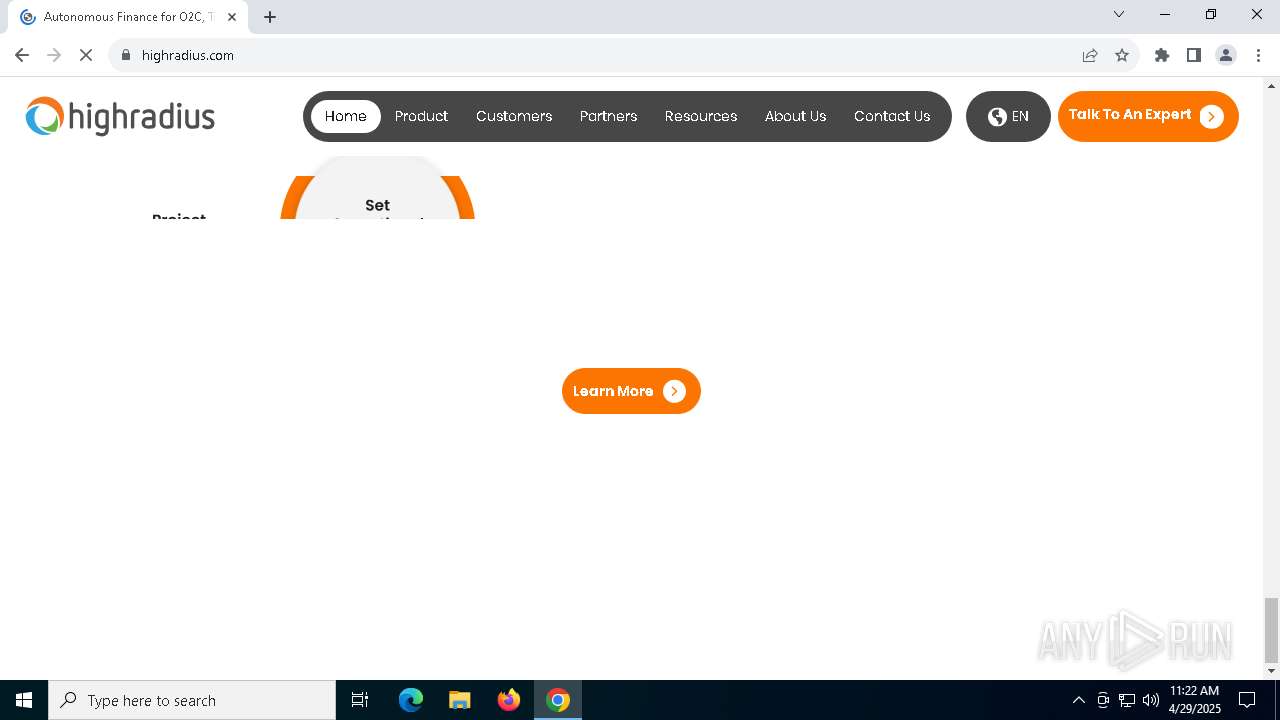Open Chrome three-dot menu
This screenshot has width=1280, height=720.
(x=1258, y=55)
